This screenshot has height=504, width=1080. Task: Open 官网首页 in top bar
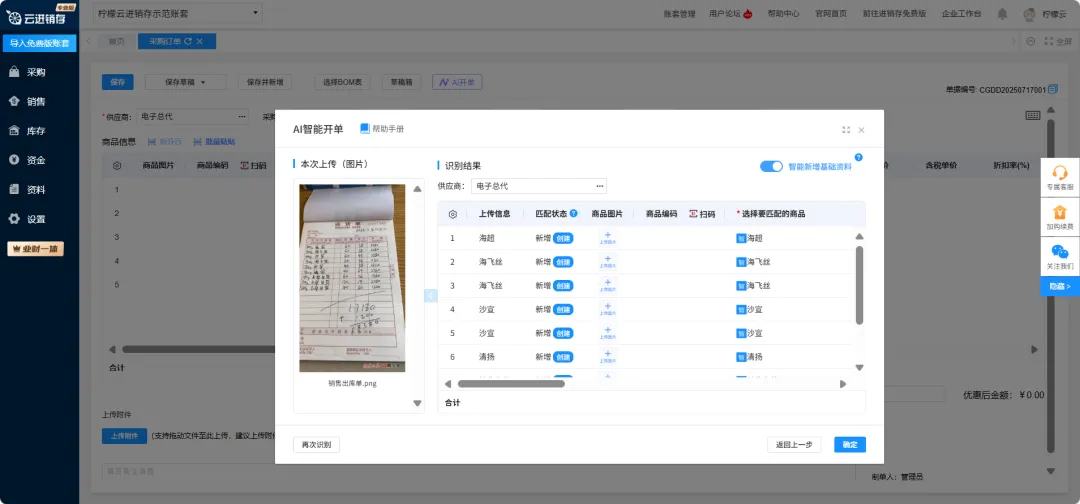coord(831,14)
